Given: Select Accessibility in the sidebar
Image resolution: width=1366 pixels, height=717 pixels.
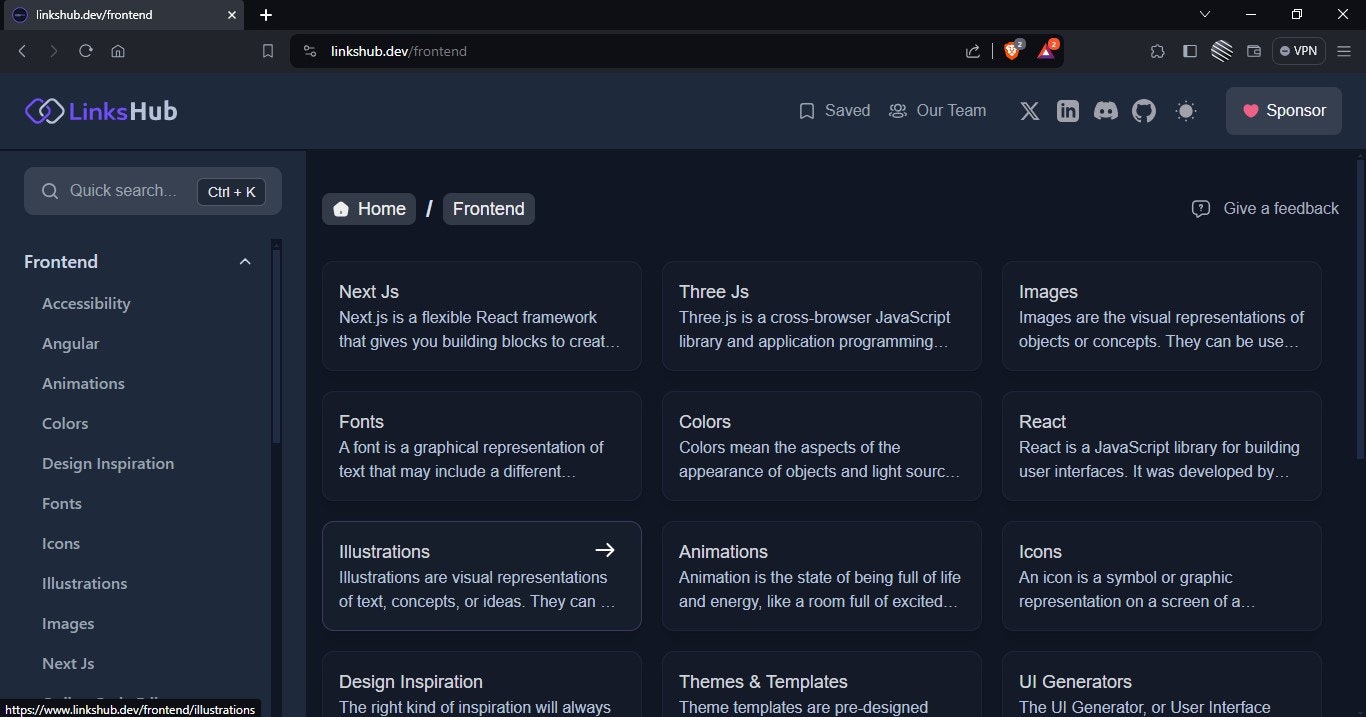Looking at the screenshot, I should point(86,303).
